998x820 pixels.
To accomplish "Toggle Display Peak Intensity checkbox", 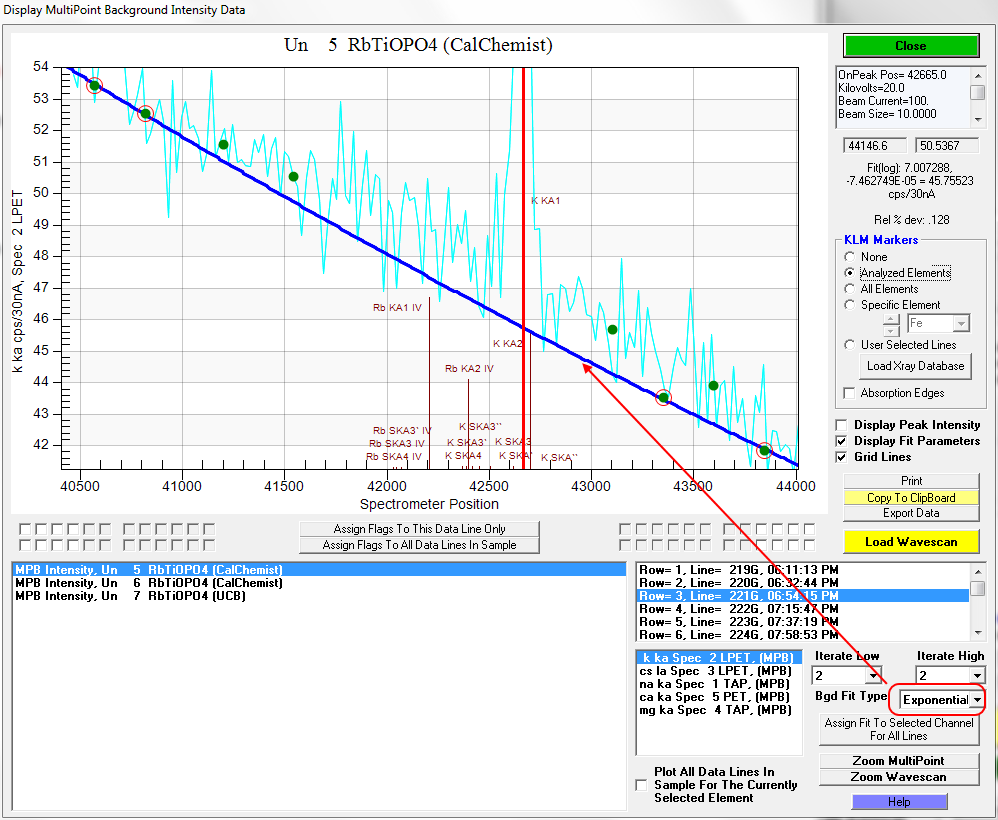I will (x=841, y=425).
